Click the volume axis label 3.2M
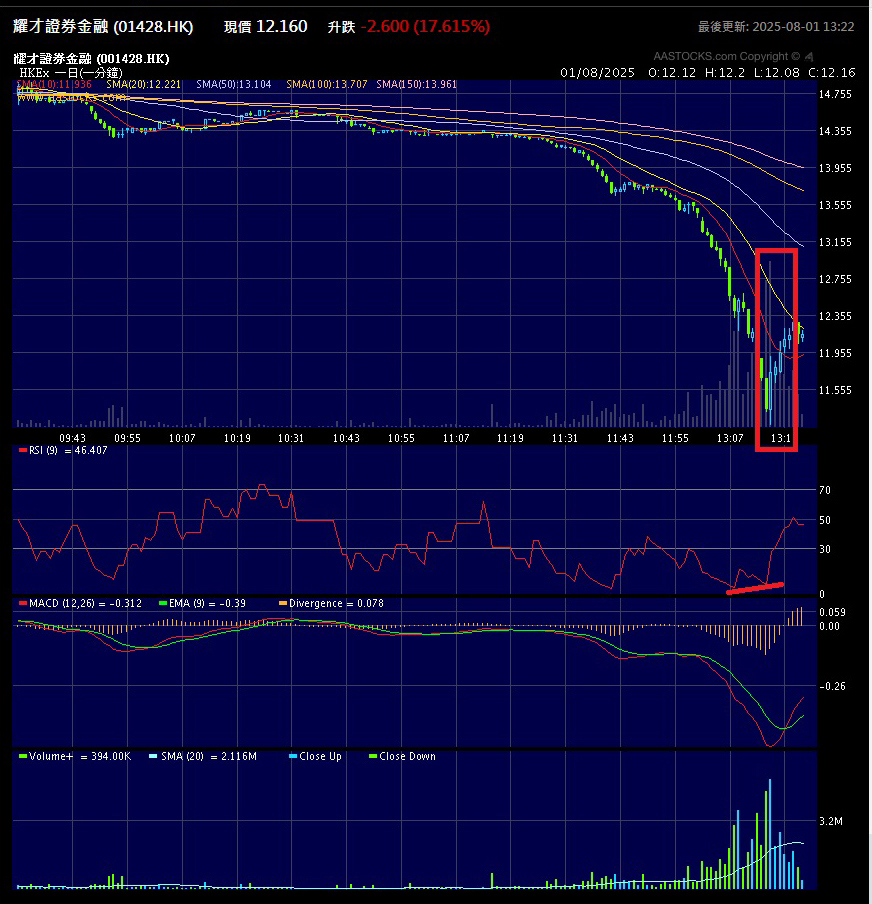Viewport: 872px width, 904px height. pos(831,821)
